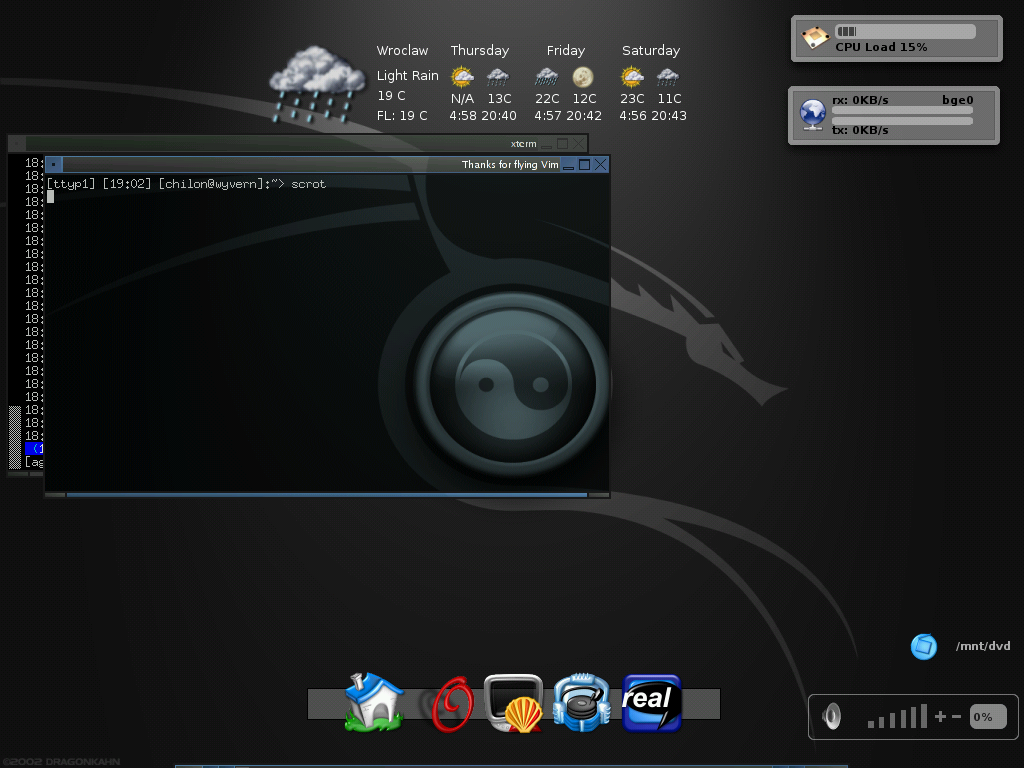Click the volume level bars

897,717
